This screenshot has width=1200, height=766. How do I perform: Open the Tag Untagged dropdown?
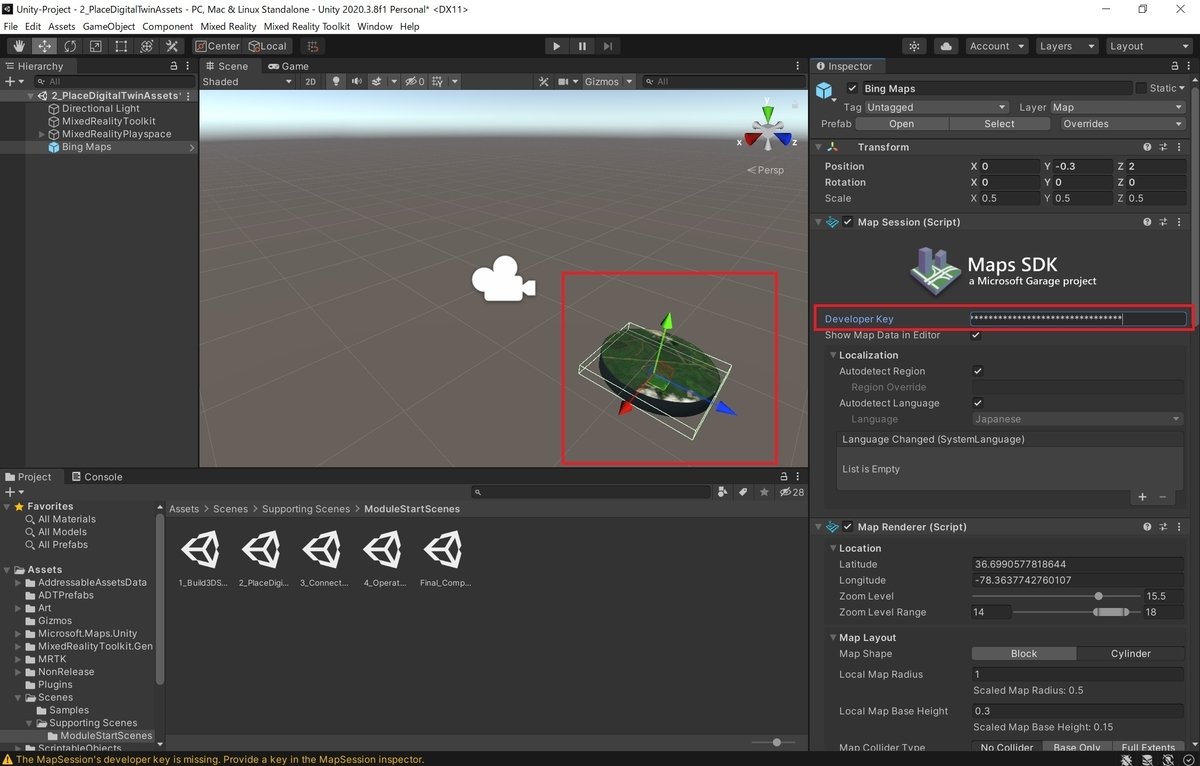tap(937, 107)
